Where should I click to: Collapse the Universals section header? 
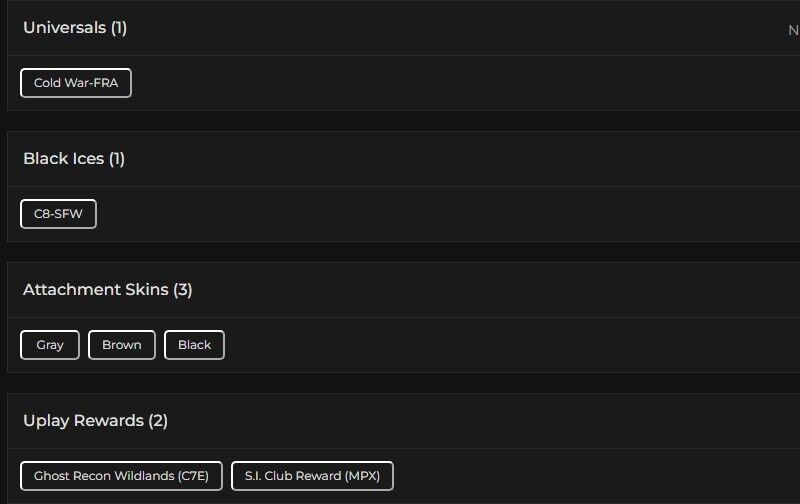point(64,28)
